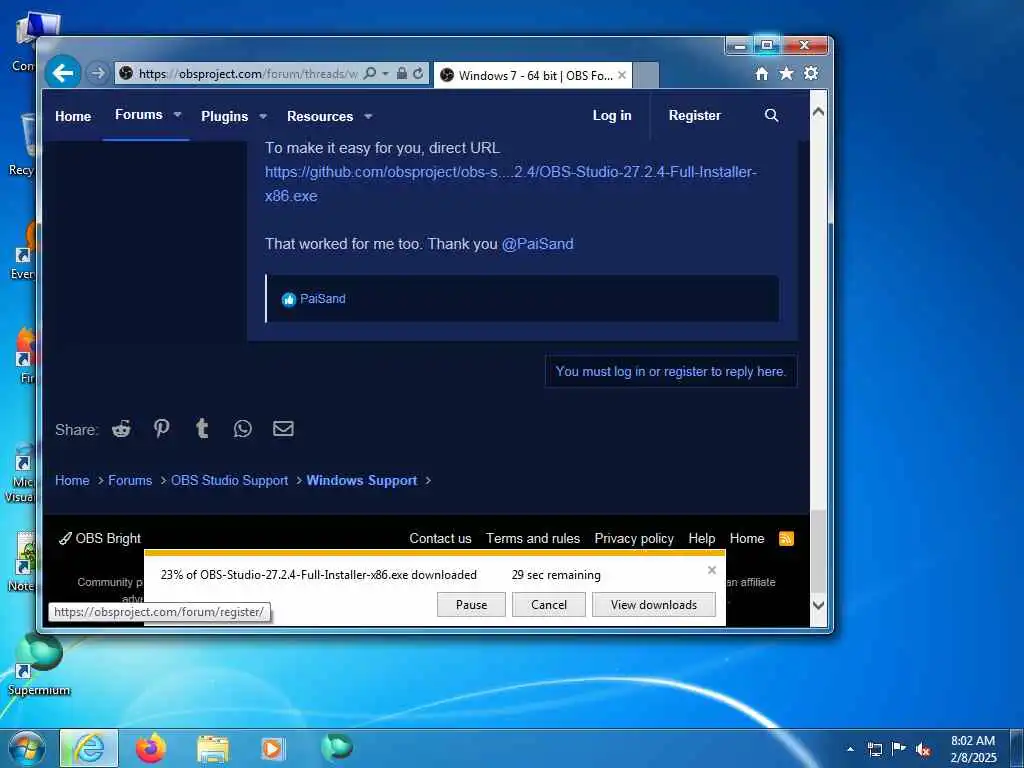Open the Home nav item
1024x768 pixels.
click(x=73, y=116)
